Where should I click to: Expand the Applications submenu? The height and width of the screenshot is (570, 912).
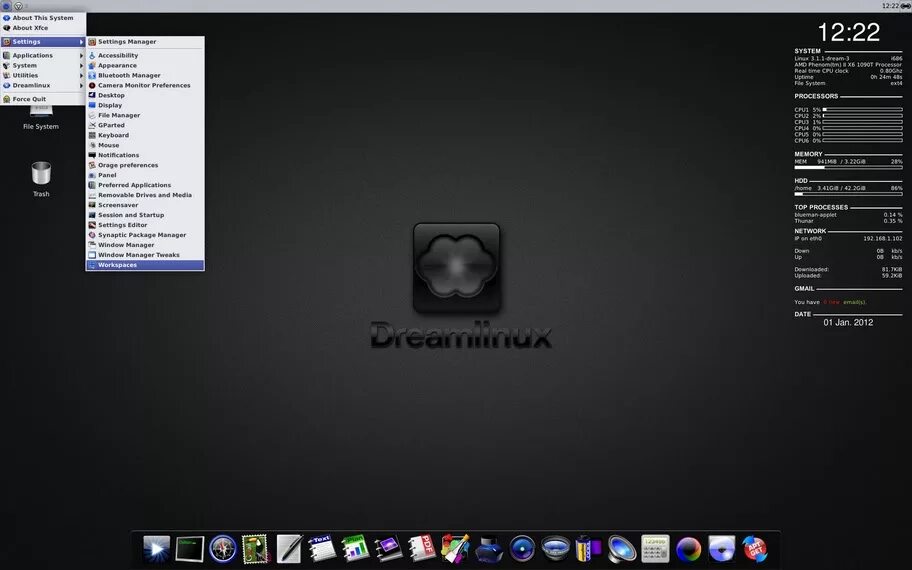point(43,55)
